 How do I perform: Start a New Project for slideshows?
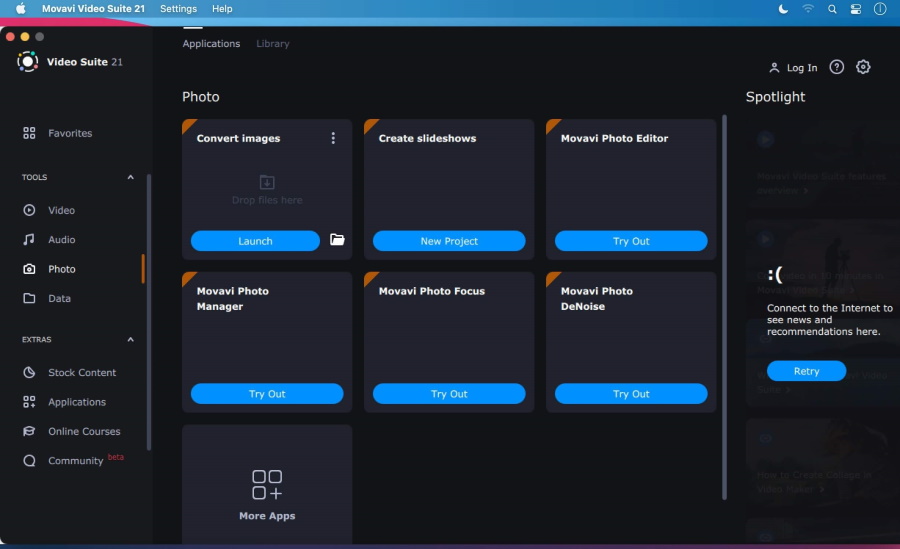click(449, 241)
